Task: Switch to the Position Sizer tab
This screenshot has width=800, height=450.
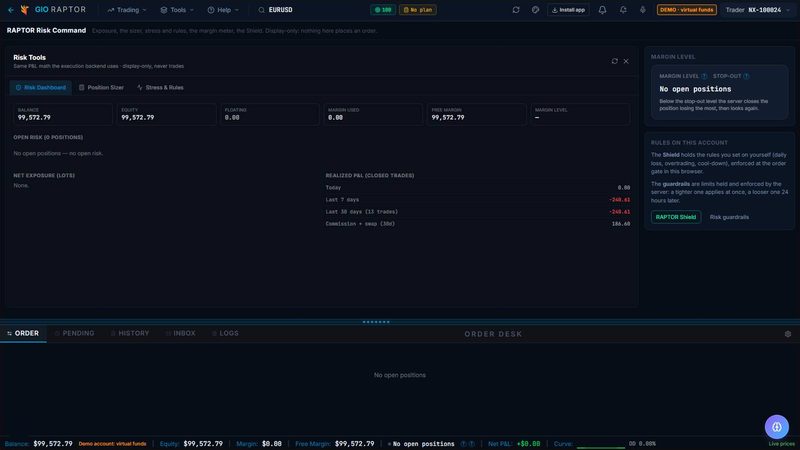Action: point(101,88)
